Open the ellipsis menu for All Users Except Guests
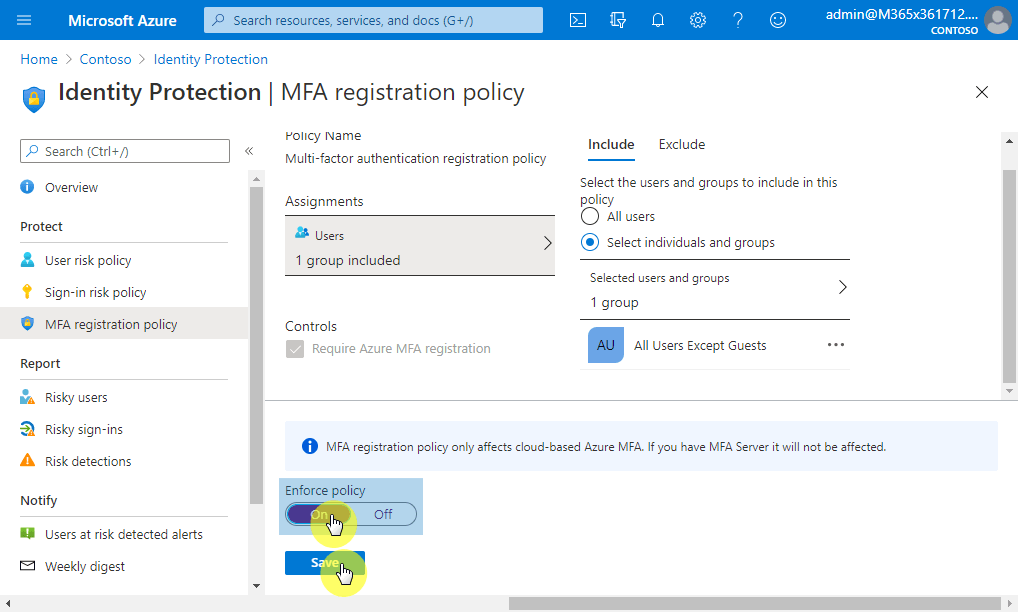Image resolution: width=1018 pixels, height=612 pixels. pyautogui.click(x=836, y=345)
